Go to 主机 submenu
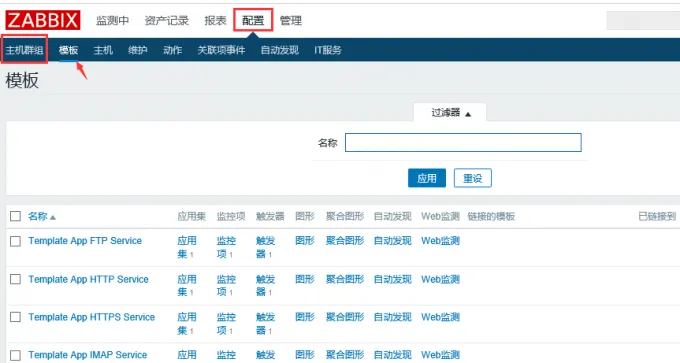680x363 pixels. point(103,50)
